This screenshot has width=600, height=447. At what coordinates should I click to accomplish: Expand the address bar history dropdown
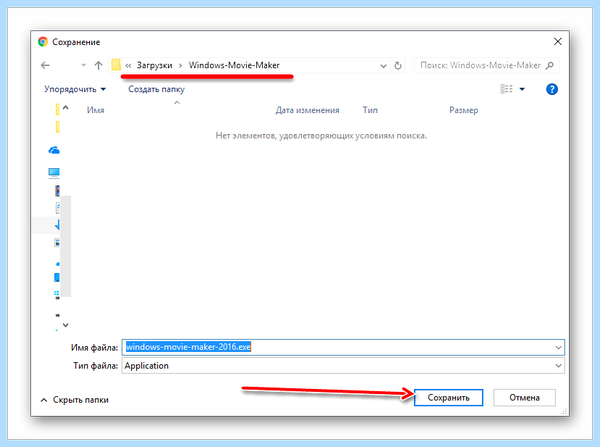tap(383, 66)
